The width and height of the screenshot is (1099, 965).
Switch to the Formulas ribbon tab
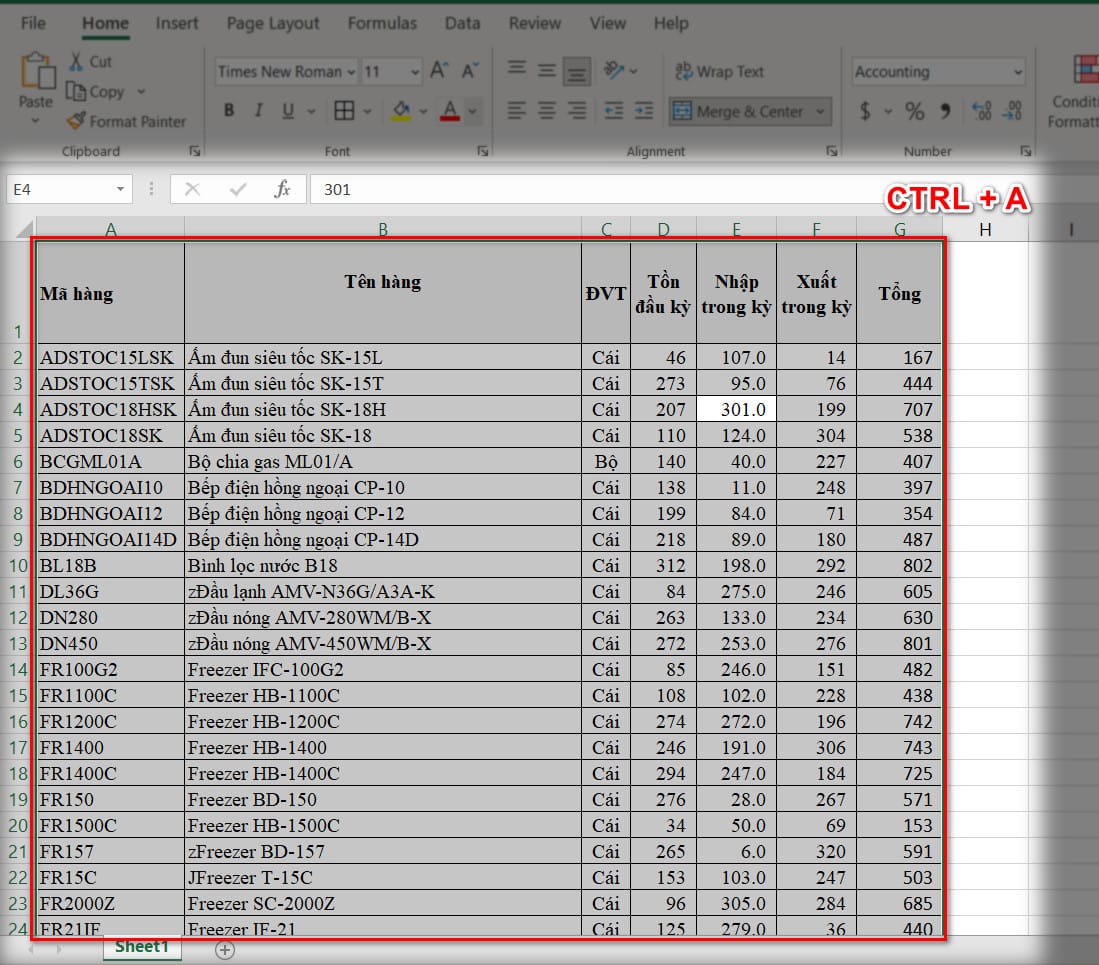coord(382,23)
